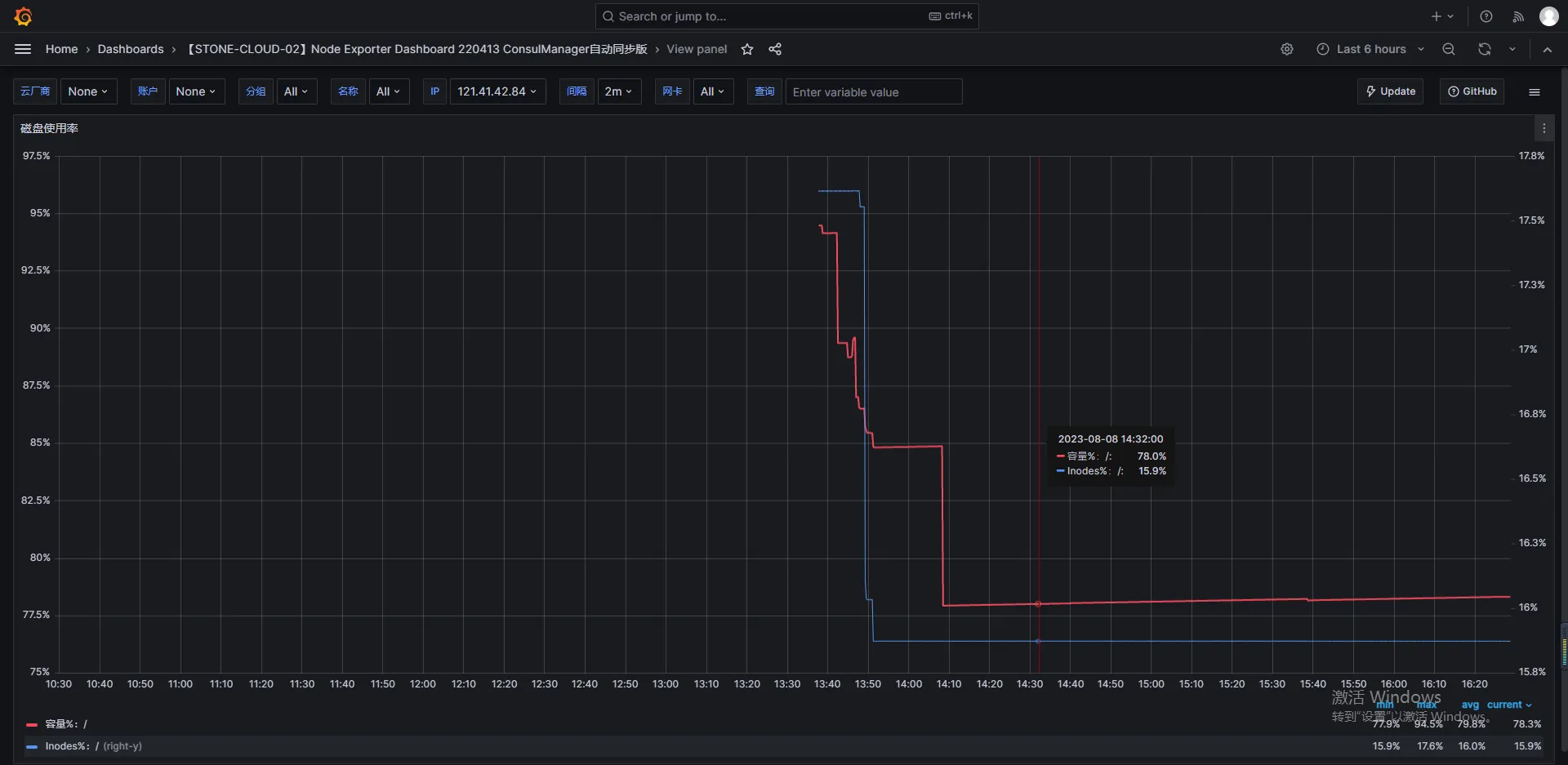Open the hamburger navigation menu
Viewport: 1568px width, 765px height.
pyautogui.click(x=23, y=49)
